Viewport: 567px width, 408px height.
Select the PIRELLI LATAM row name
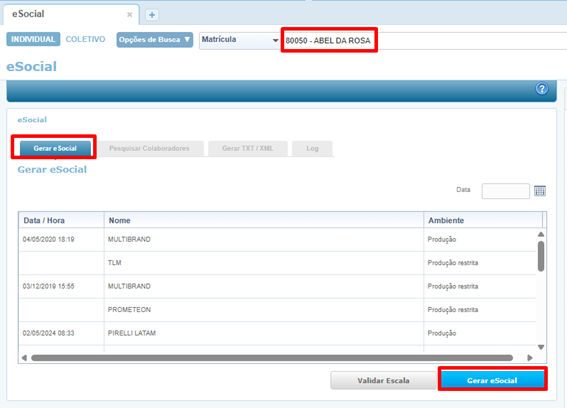click(x=132, y=333)
